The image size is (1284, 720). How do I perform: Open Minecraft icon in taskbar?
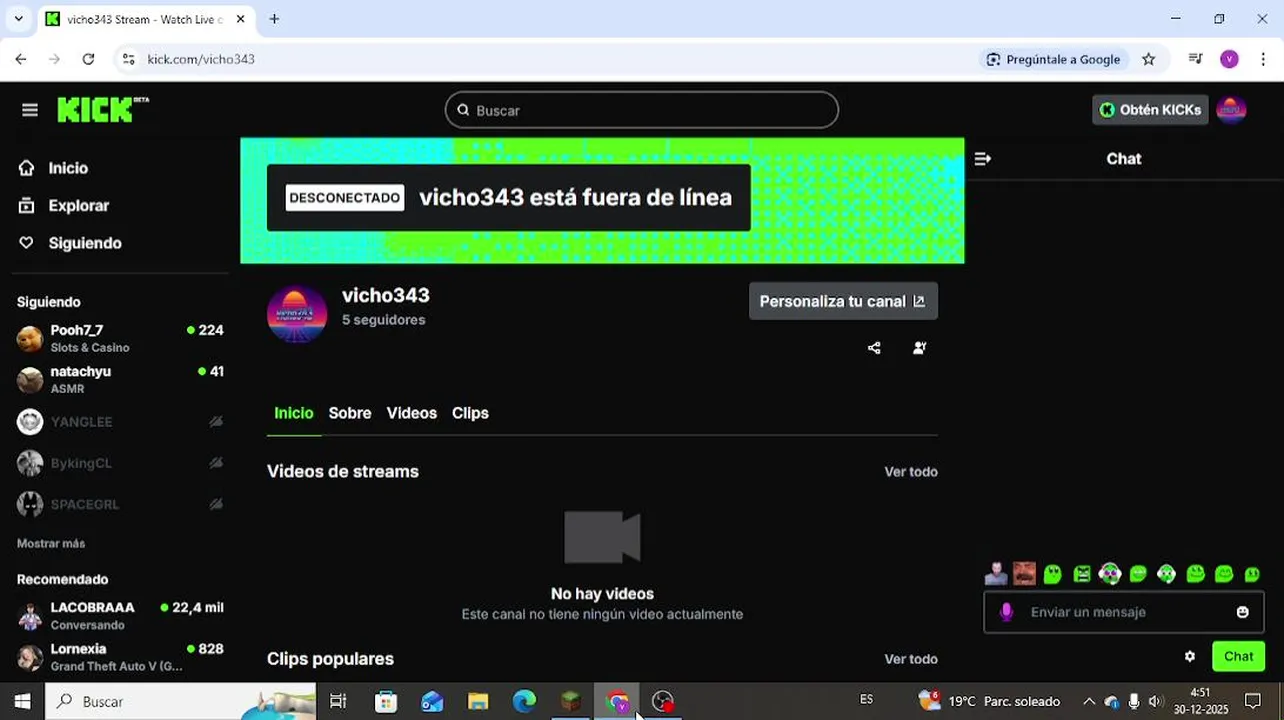coord(571,701)
